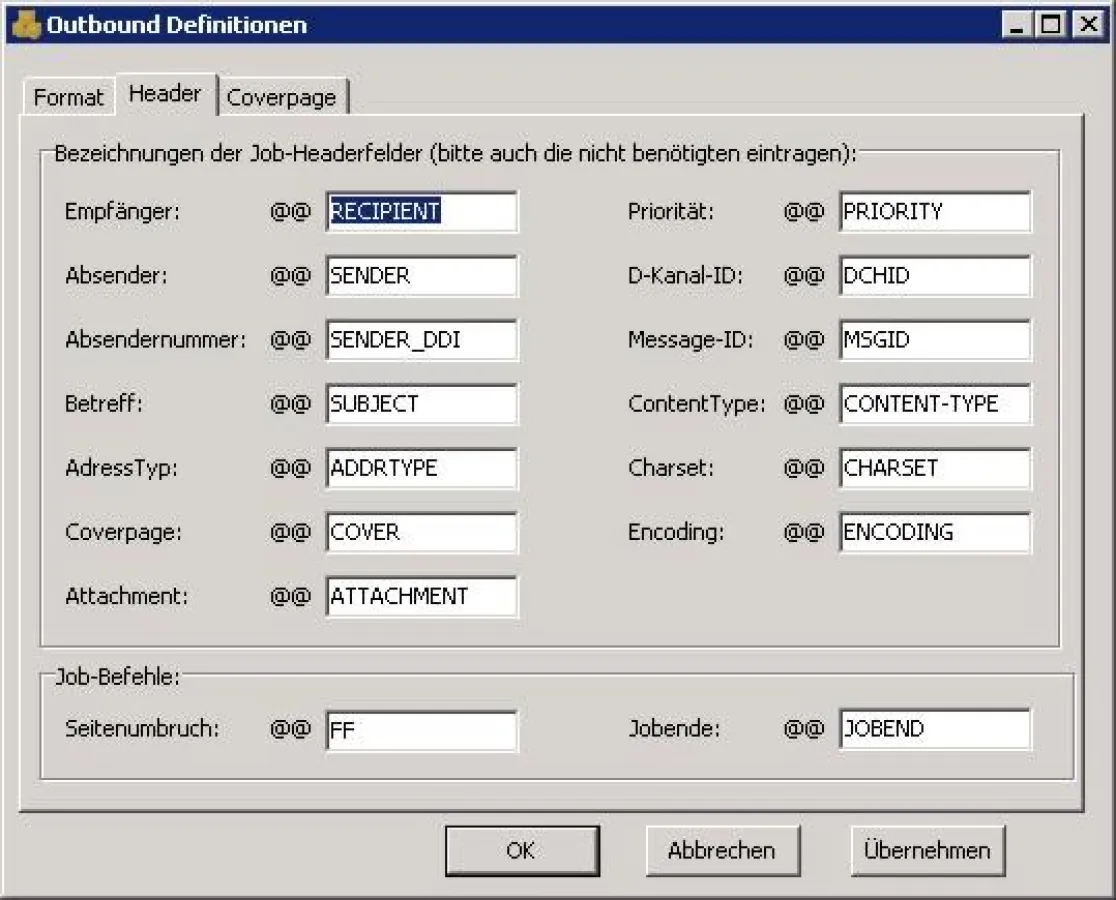Select the Header tab
The image size is (1116, 900).
coord(166,93)
